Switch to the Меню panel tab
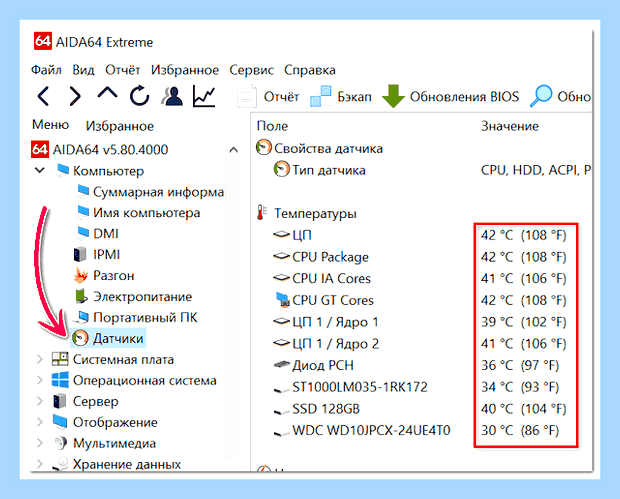The width and height of the screenshot is (620, 499). tap(50, 125)
